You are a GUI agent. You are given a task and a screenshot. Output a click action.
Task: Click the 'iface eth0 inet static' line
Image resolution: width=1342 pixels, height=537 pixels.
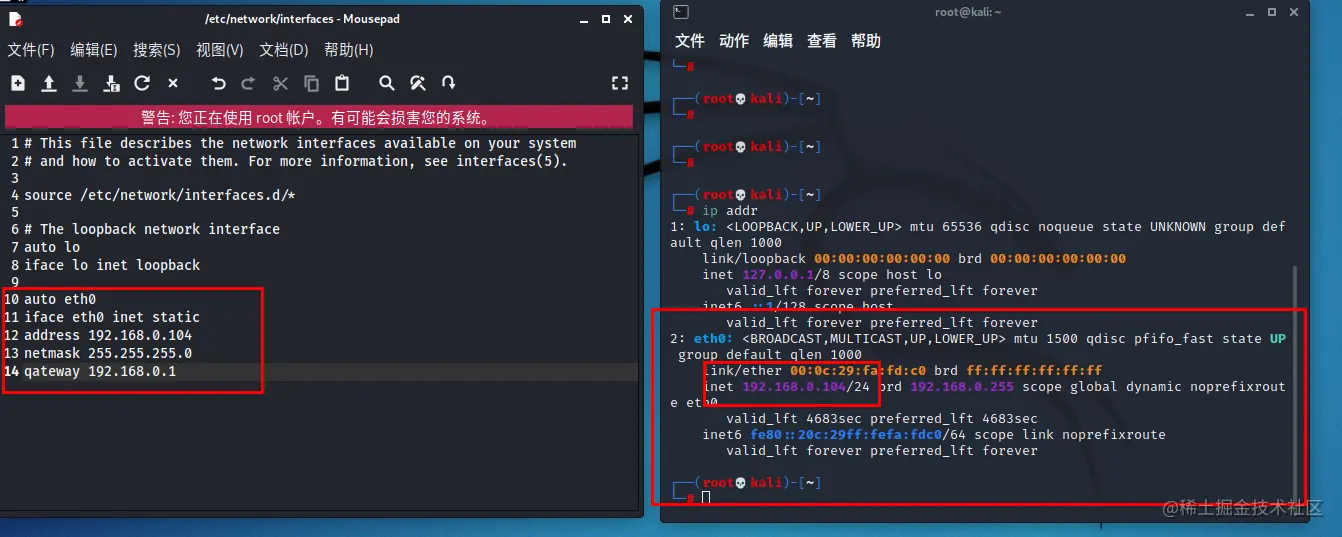pyautogui.click(x=112, y=317)
